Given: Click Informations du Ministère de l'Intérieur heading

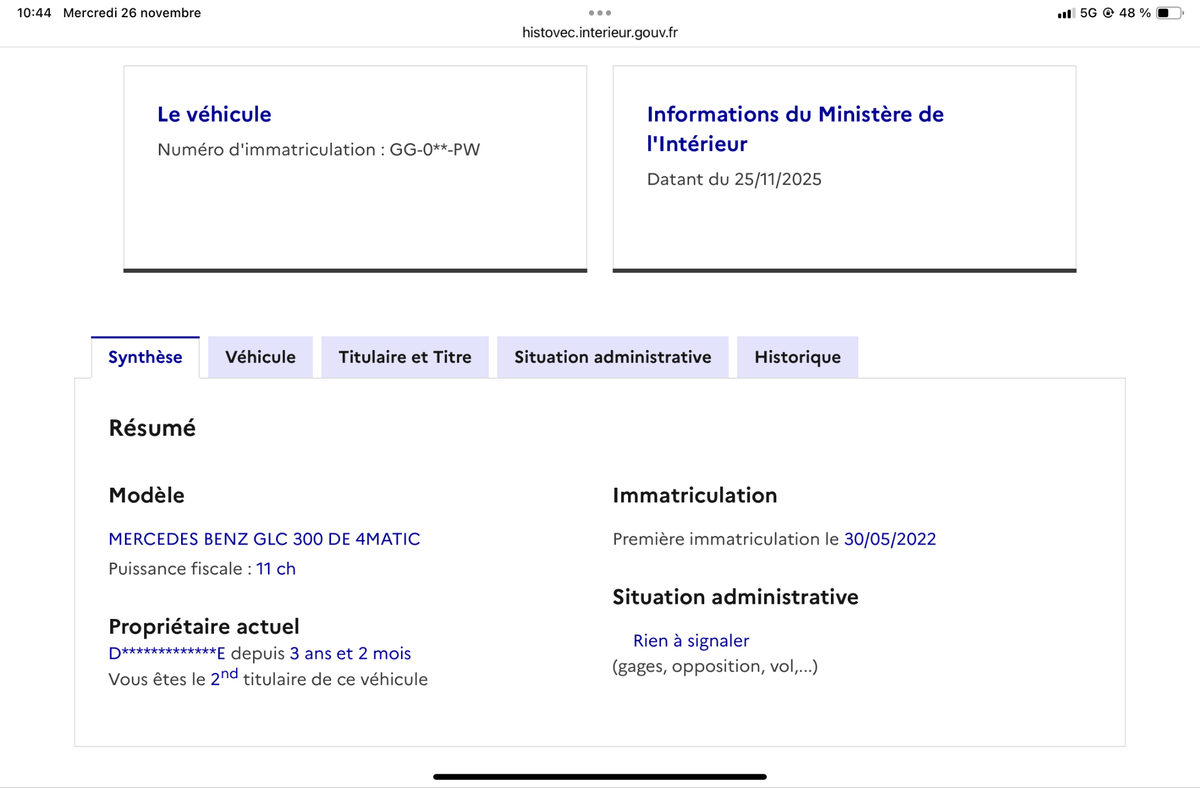Looking at the screenshot, I should coord(795,128).
